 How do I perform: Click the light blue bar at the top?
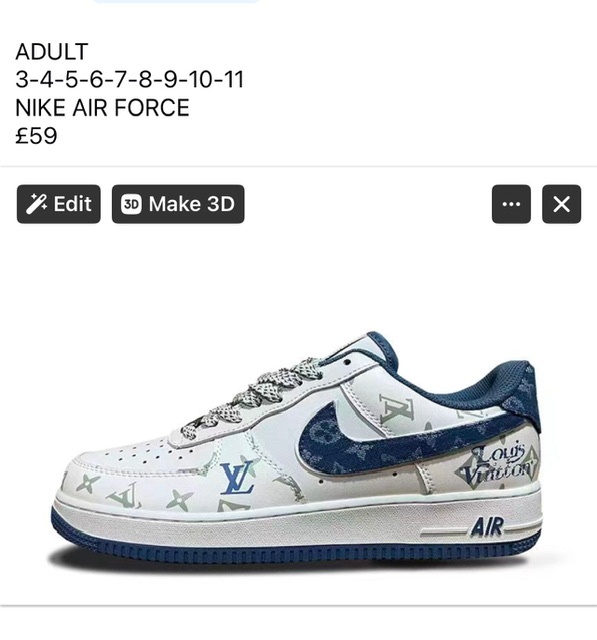click(x=175, y=1)
